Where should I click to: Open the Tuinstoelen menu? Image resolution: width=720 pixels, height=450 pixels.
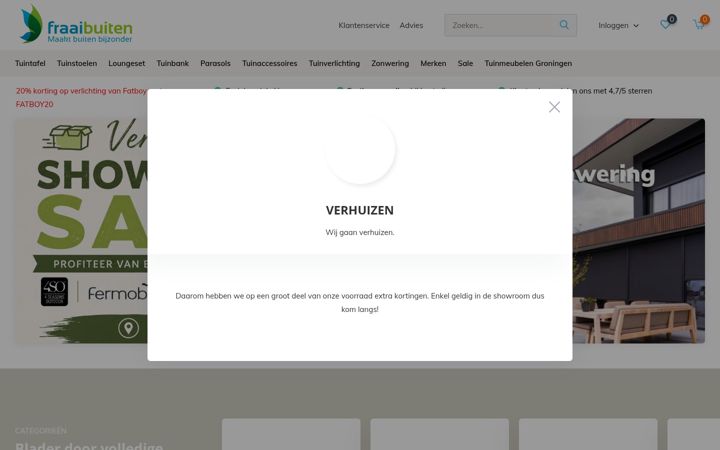(x=77, y=63)
